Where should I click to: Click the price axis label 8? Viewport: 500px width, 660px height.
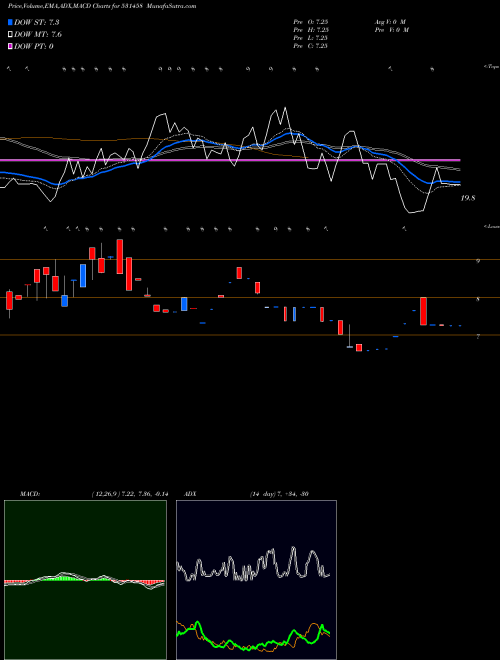point(478,299)
